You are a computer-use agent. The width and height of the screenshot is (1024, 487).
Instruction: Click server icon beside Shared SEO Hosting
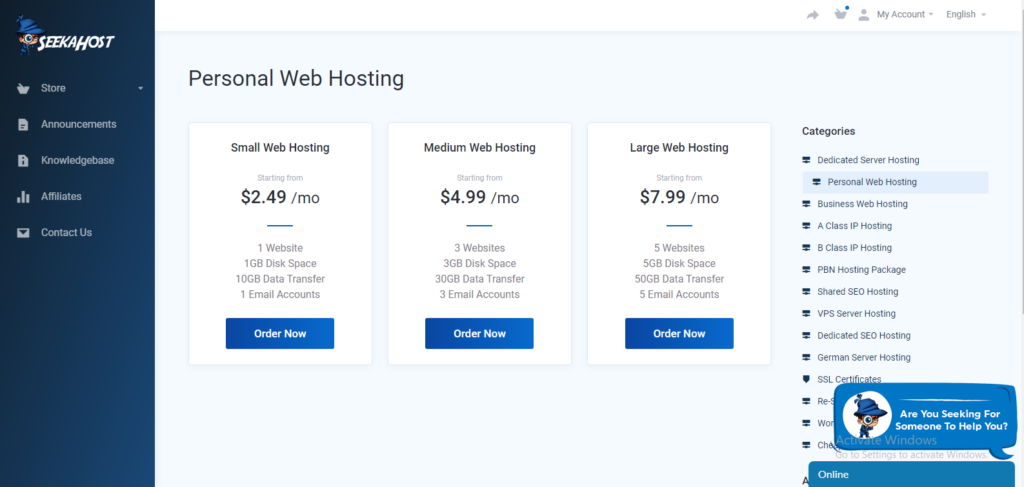click(807, 292)
